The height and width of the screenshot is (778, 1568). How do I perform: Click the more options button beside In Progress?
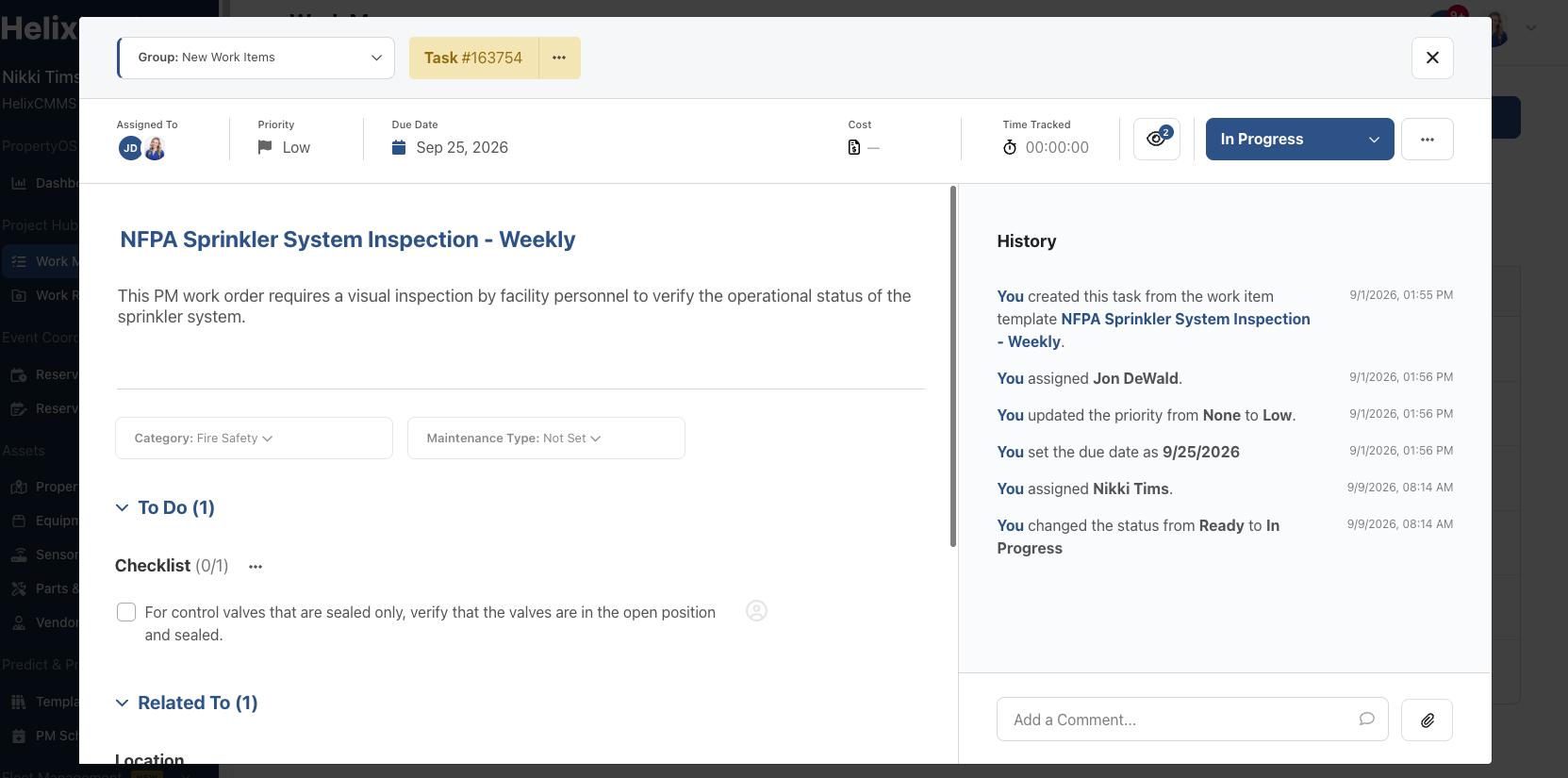[x=1428, y=139]
